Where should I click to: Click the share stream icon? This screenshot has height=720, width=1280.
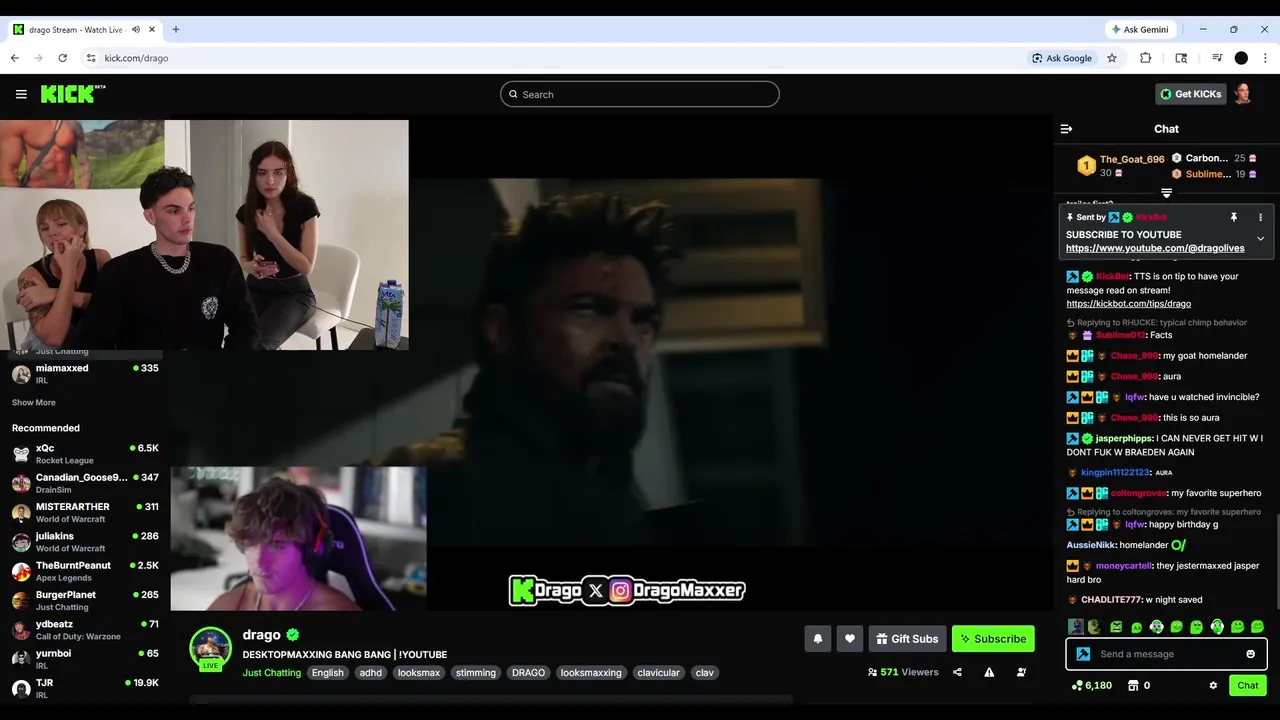point(957,673)
